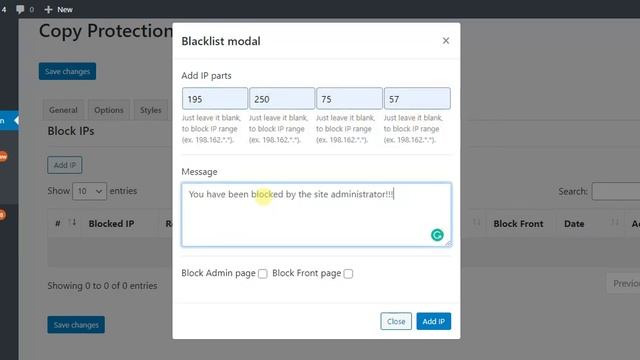640x360 pixels.
Task: Click the Add IP parts label
Action: point(206,76)
